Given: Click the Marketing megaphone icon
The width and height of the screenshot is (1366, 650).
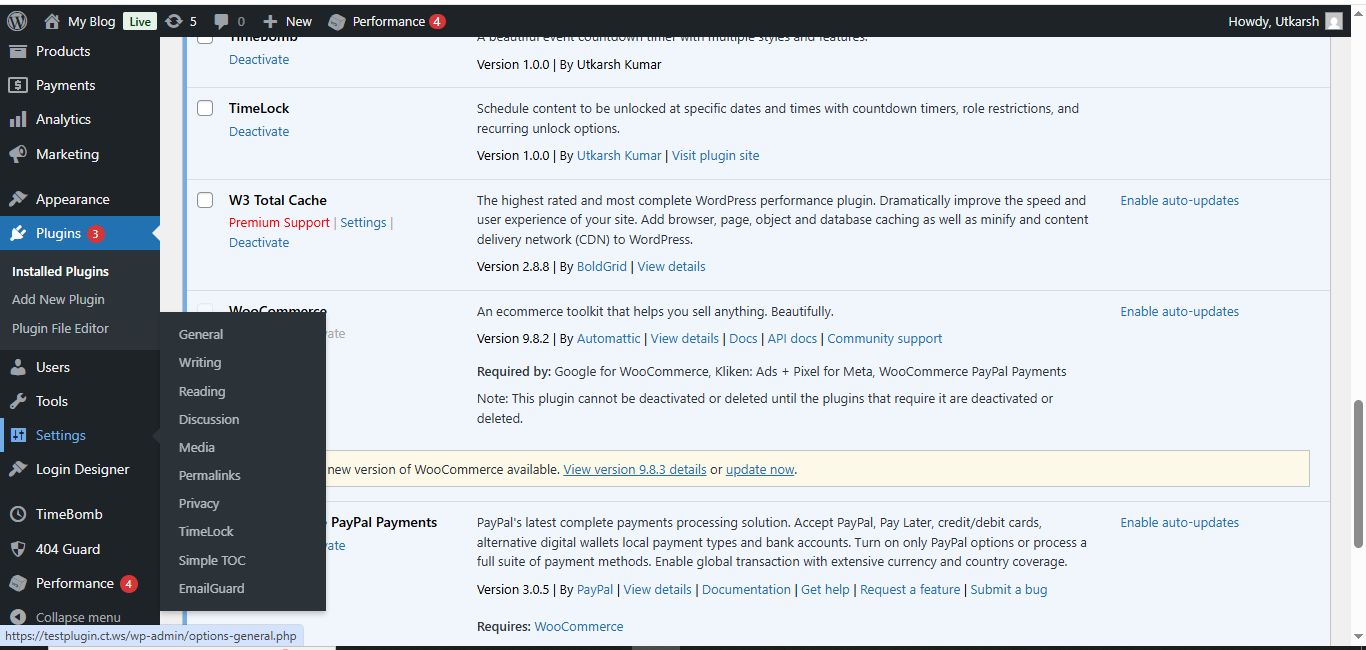Looking at the screenshot, I should click(x=18, y=154).
